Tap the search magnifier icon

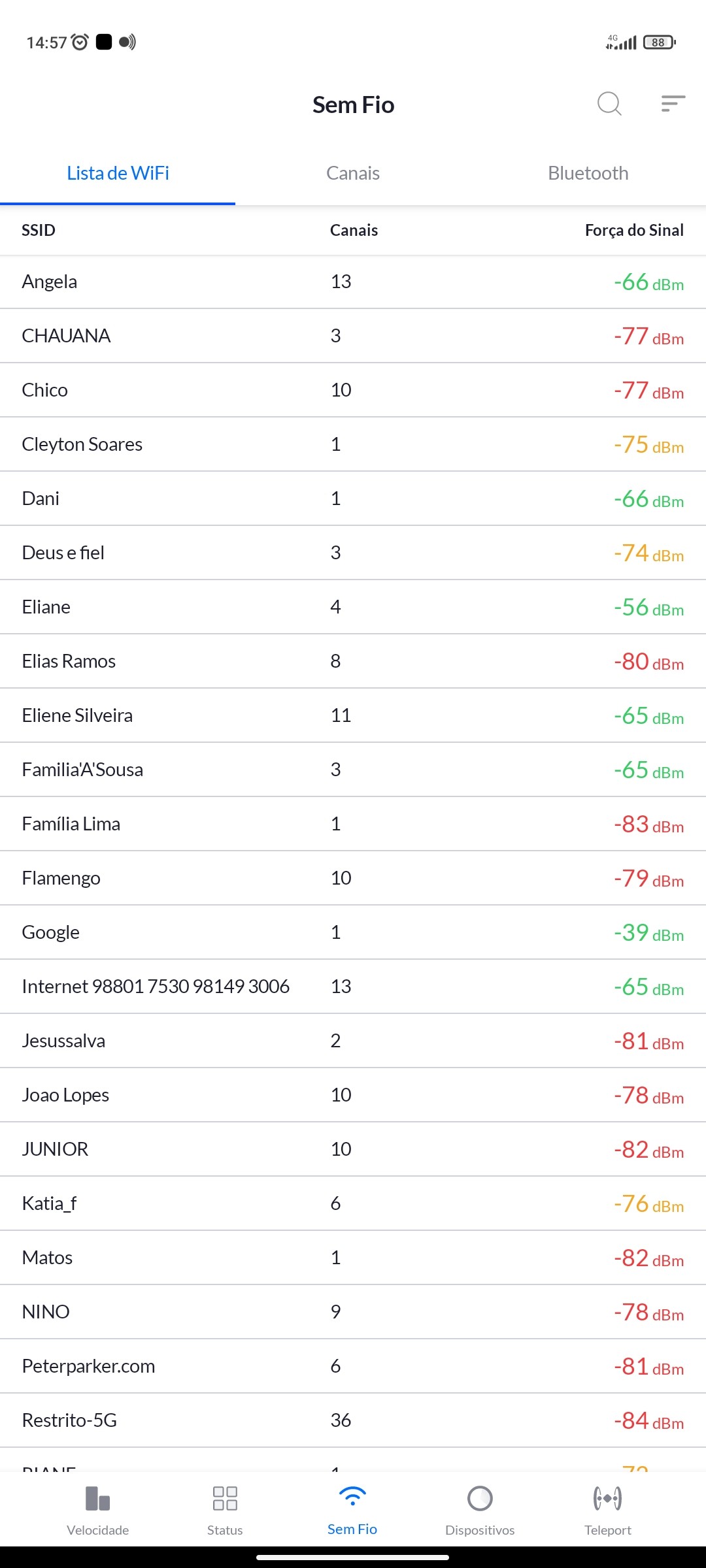click(x=609, y=104)
